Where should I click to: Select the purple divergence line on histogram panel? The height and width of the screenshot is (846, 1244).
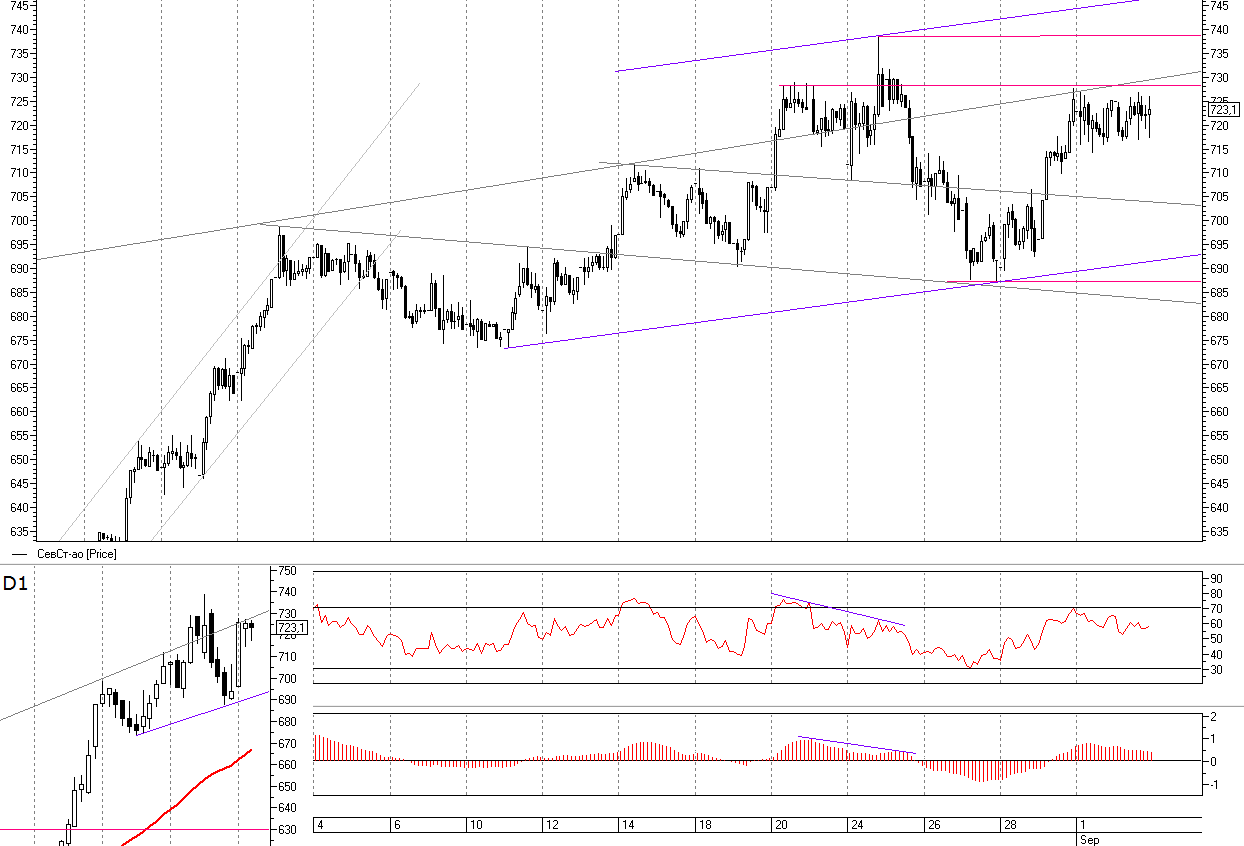point(856,745)
